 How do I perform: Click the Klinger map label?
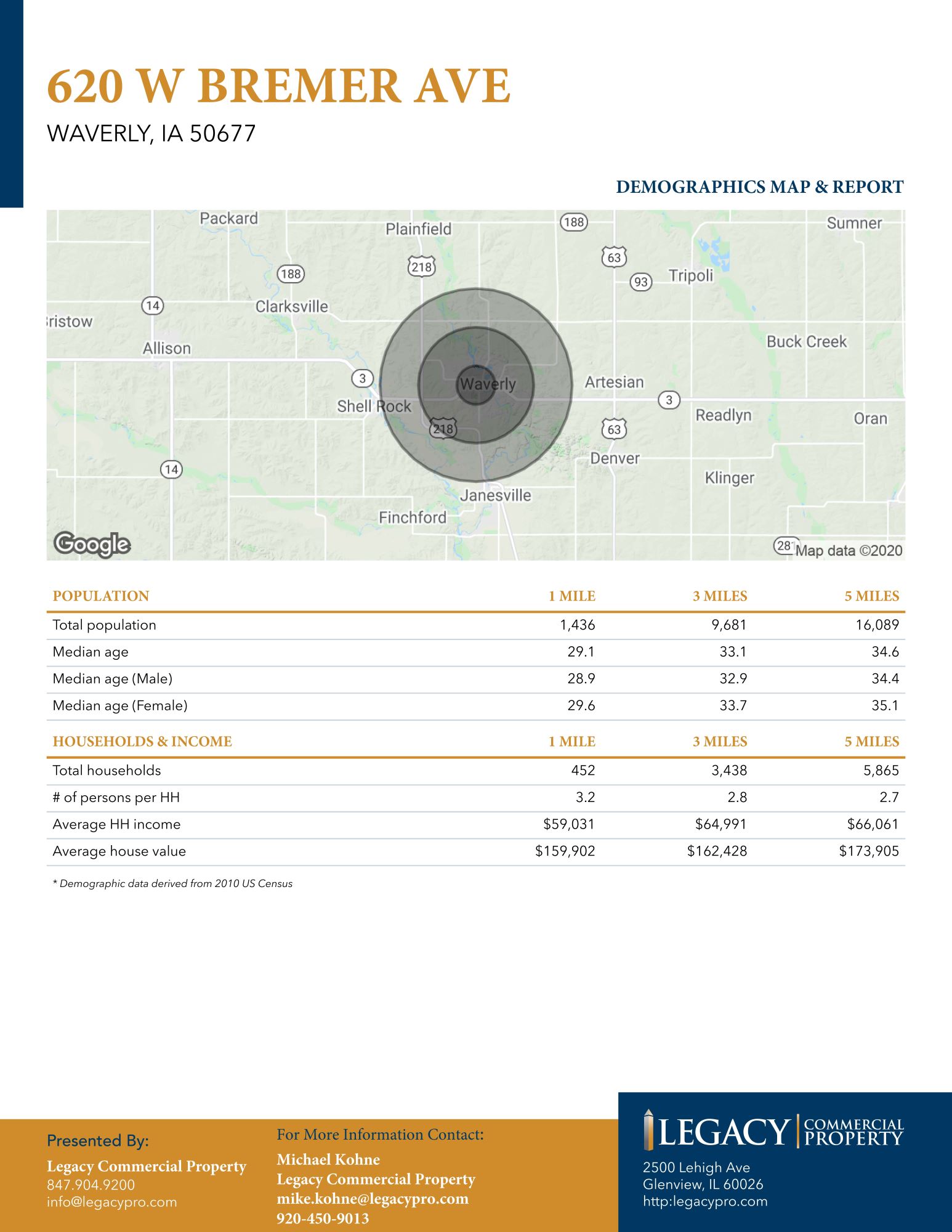[x=730, y=478]
